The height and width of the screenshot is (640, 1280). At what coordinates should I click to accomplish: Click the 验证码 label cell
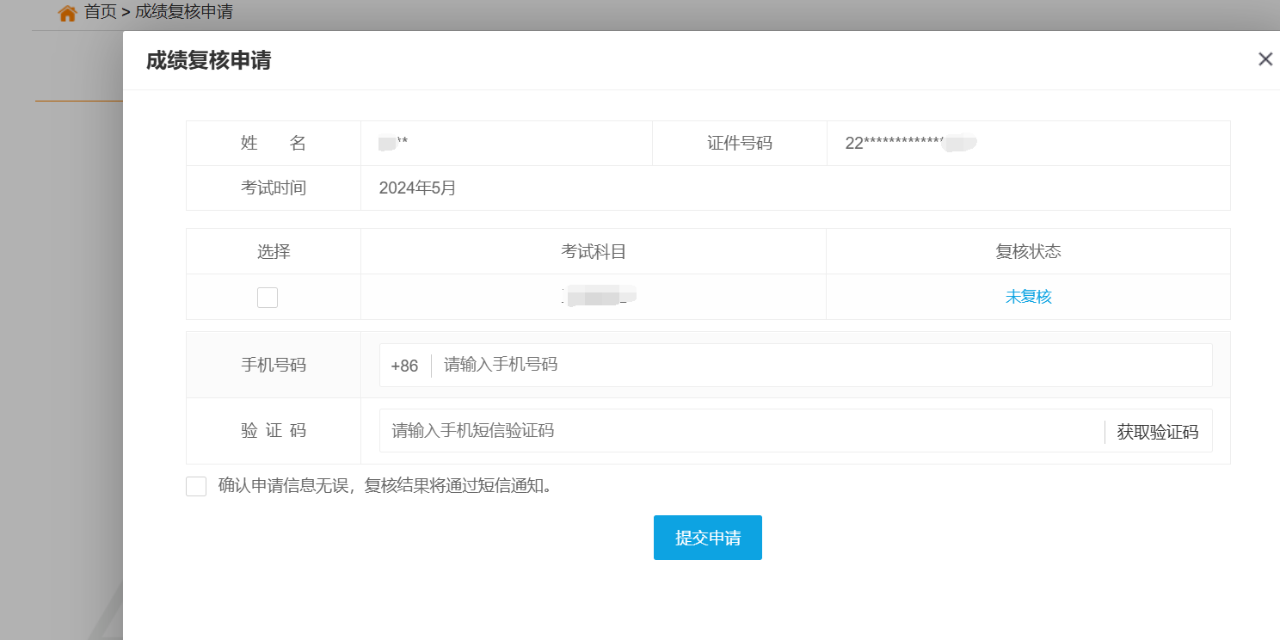(273, 431)
